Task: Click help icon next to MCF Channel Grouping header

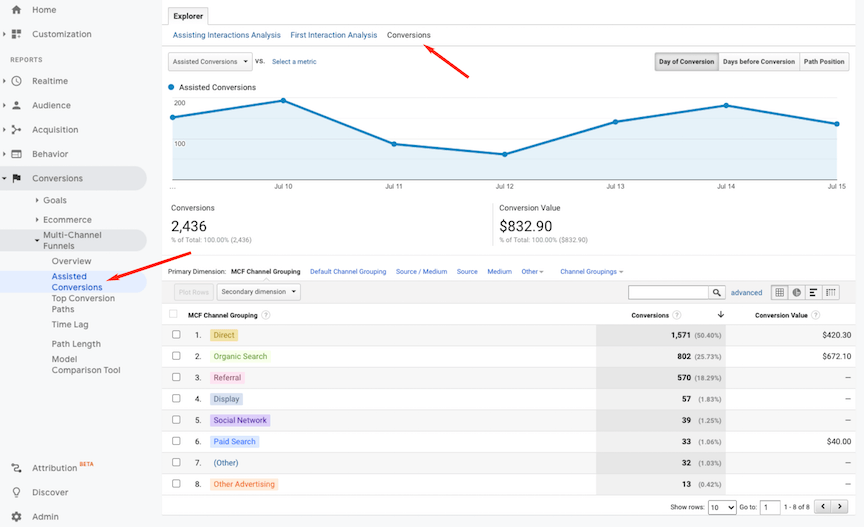Action: click(266, 315)
